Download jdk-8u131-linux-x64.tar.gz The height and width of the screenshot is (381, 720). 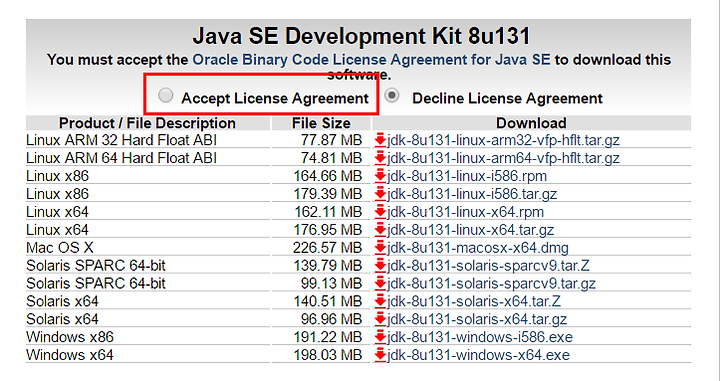471,230
